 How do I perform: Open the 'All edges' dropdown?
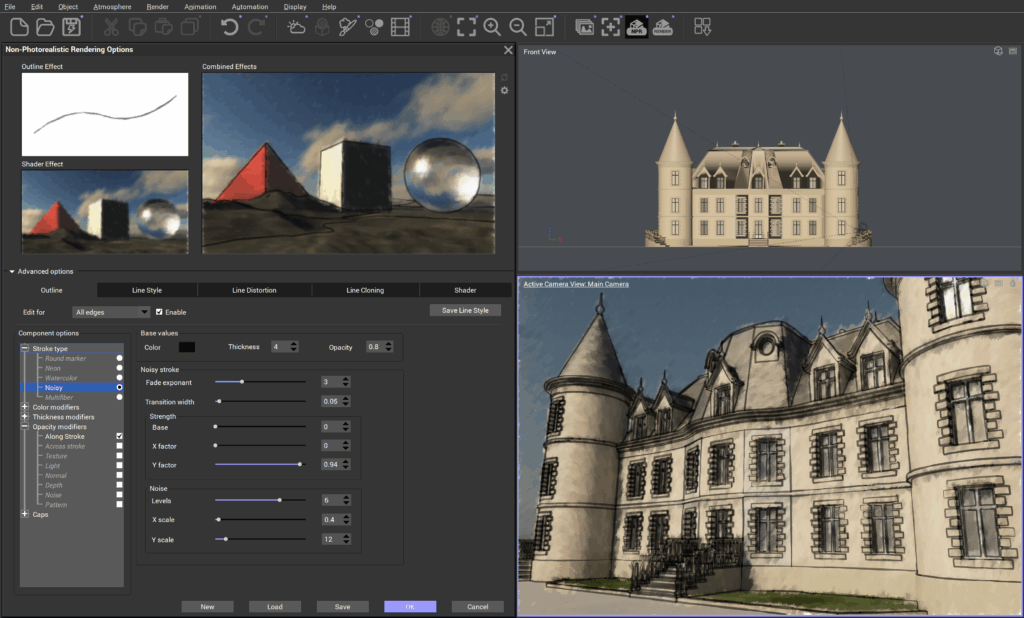pyautogui.click(x=111, y=312)
